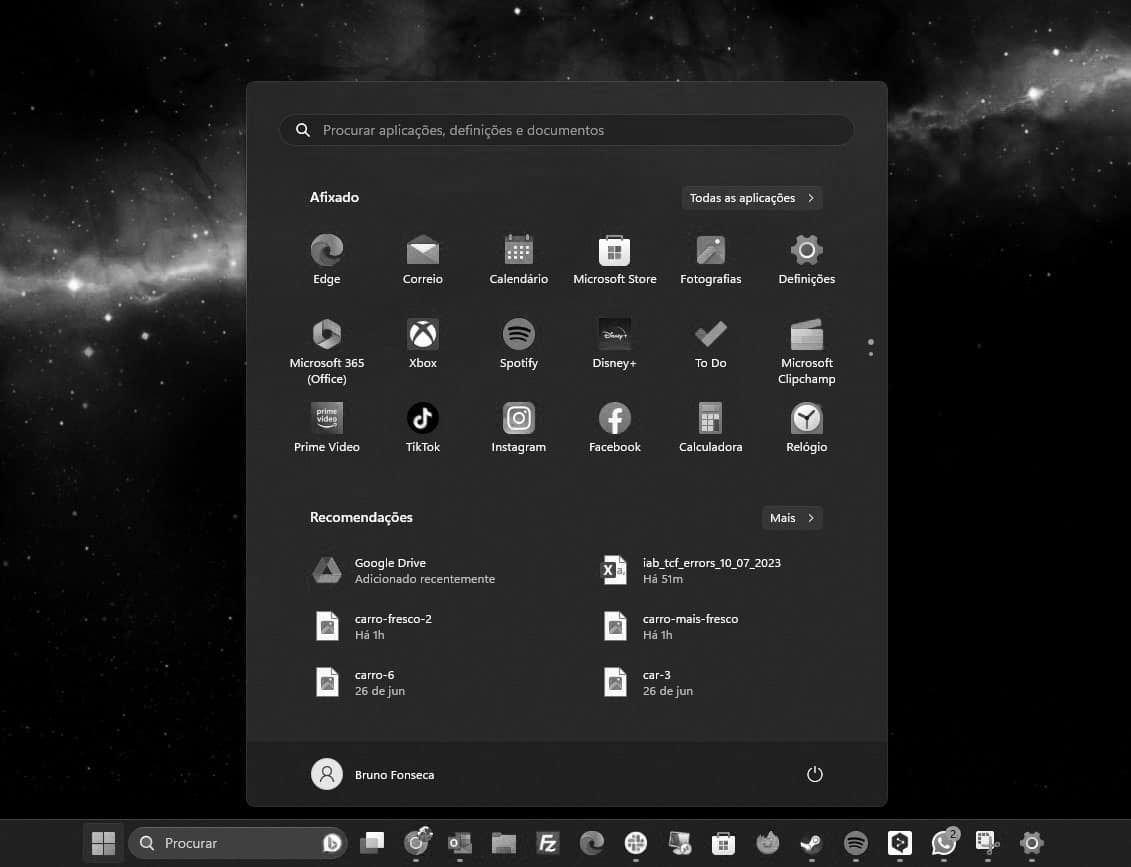
Task: Expand Mais recommendations
Action: click(792, 518)
